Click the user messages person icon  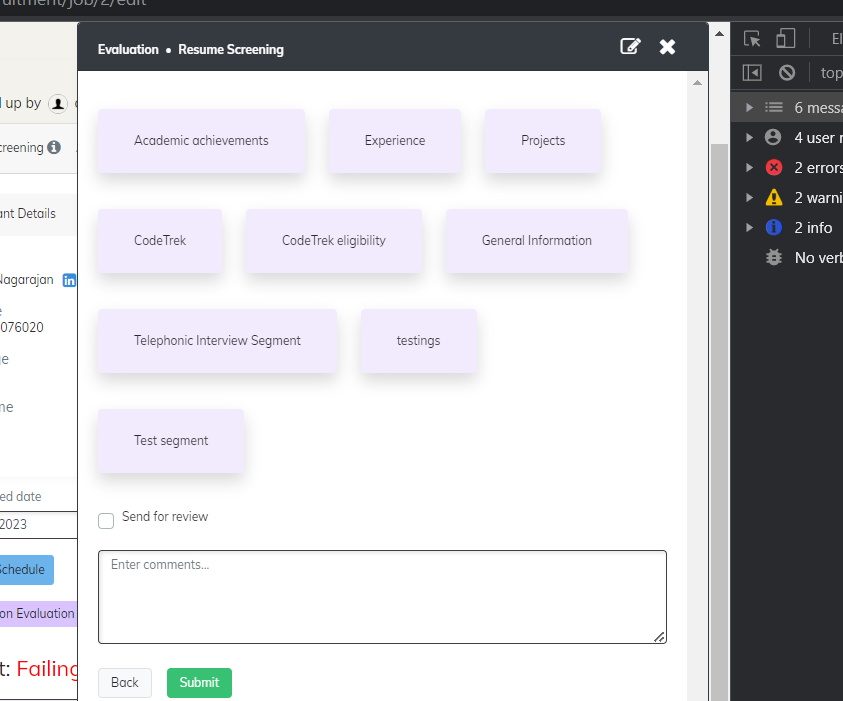tap(773, 138)
